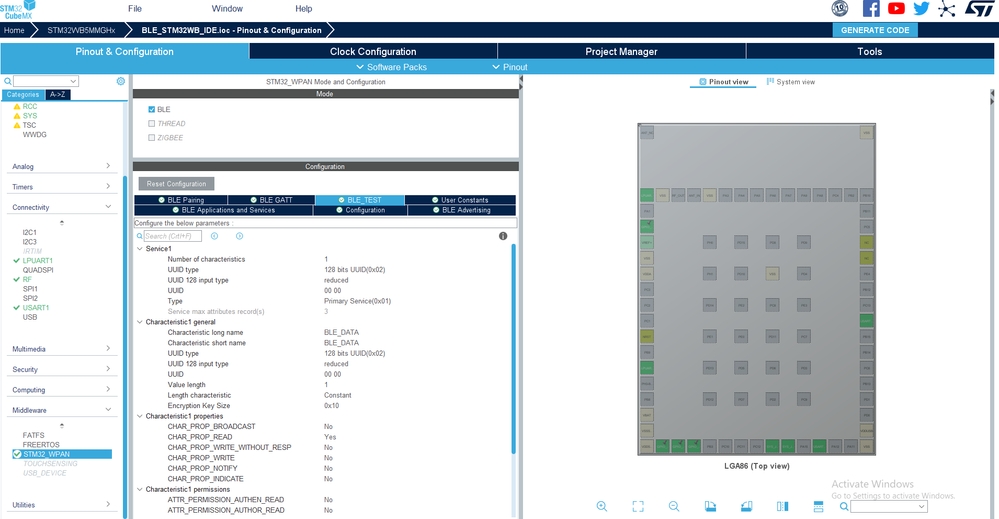Flip the chip view horizontally
This screenshot has height=519, width=999.
pyautogui.click(x=782, y=506)
